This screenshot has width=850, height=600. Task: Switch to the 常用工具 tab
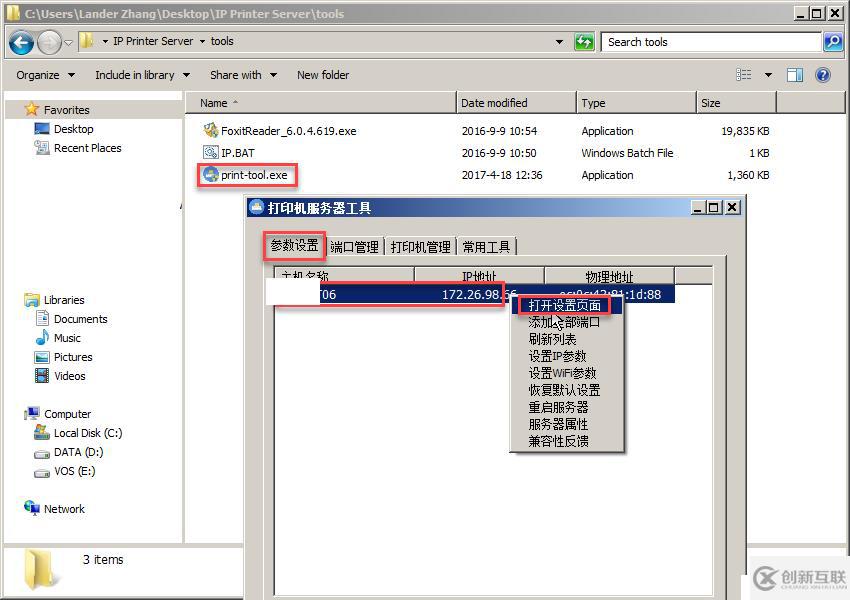pyautogui.click(x=486, y=247)
